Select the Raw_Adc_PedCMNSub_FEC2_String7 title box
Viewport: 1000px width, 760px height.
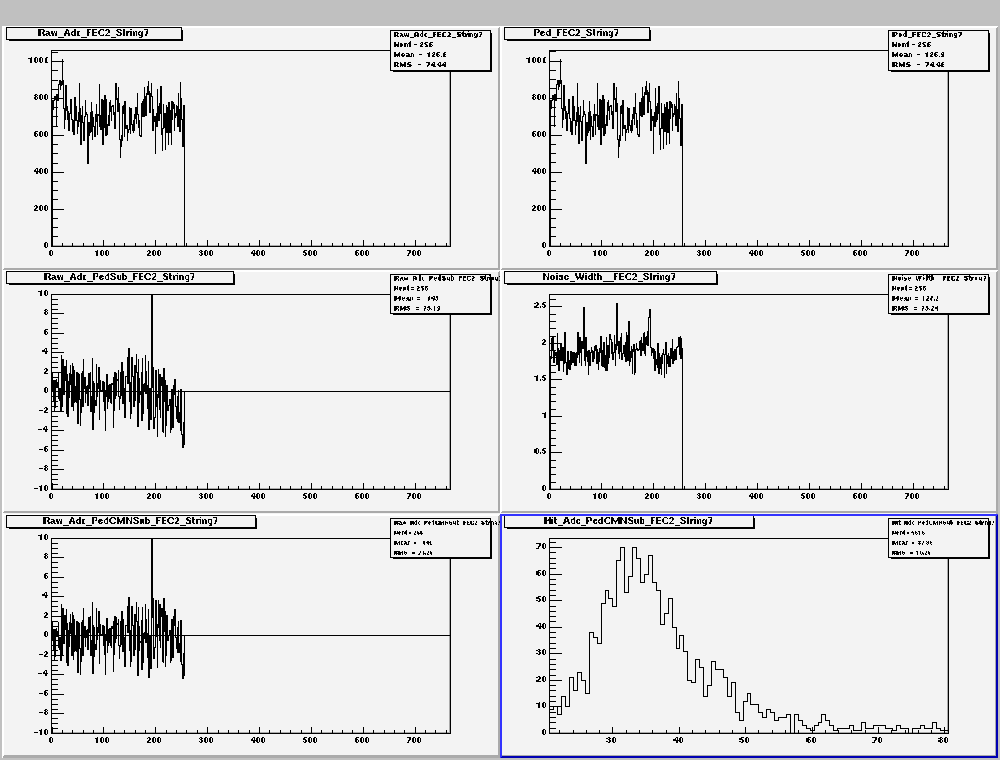[131, 522]
